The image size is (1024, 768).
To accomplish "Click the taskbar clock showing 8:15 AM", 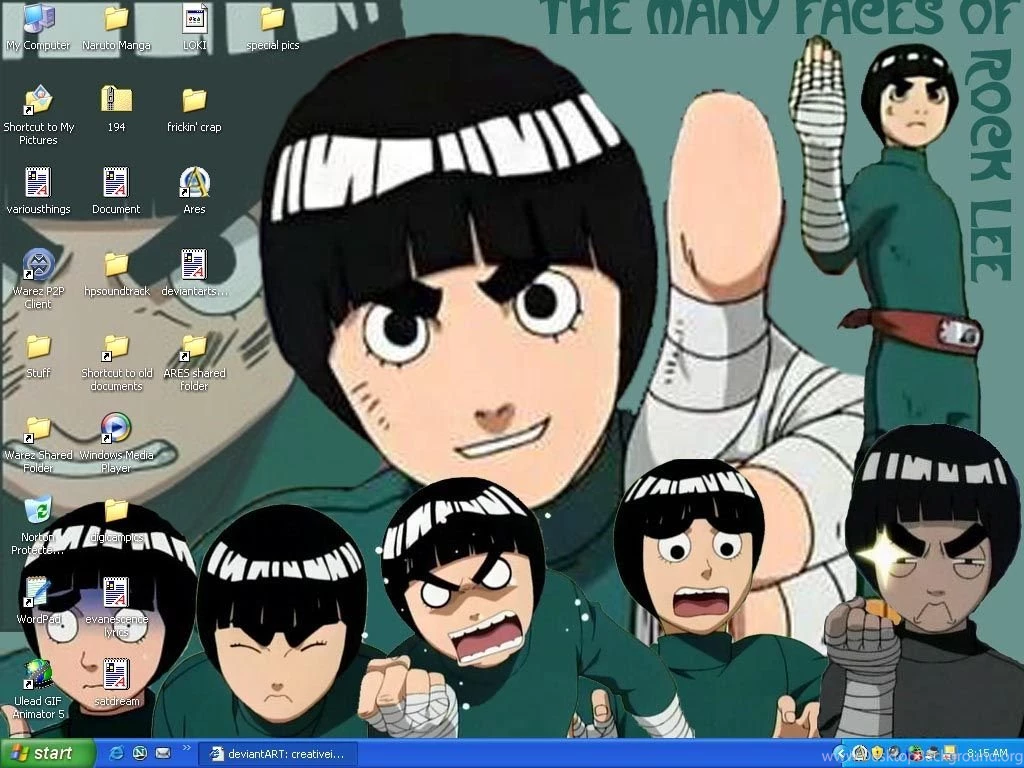I will pyautogui.click(x=987, y=754).
